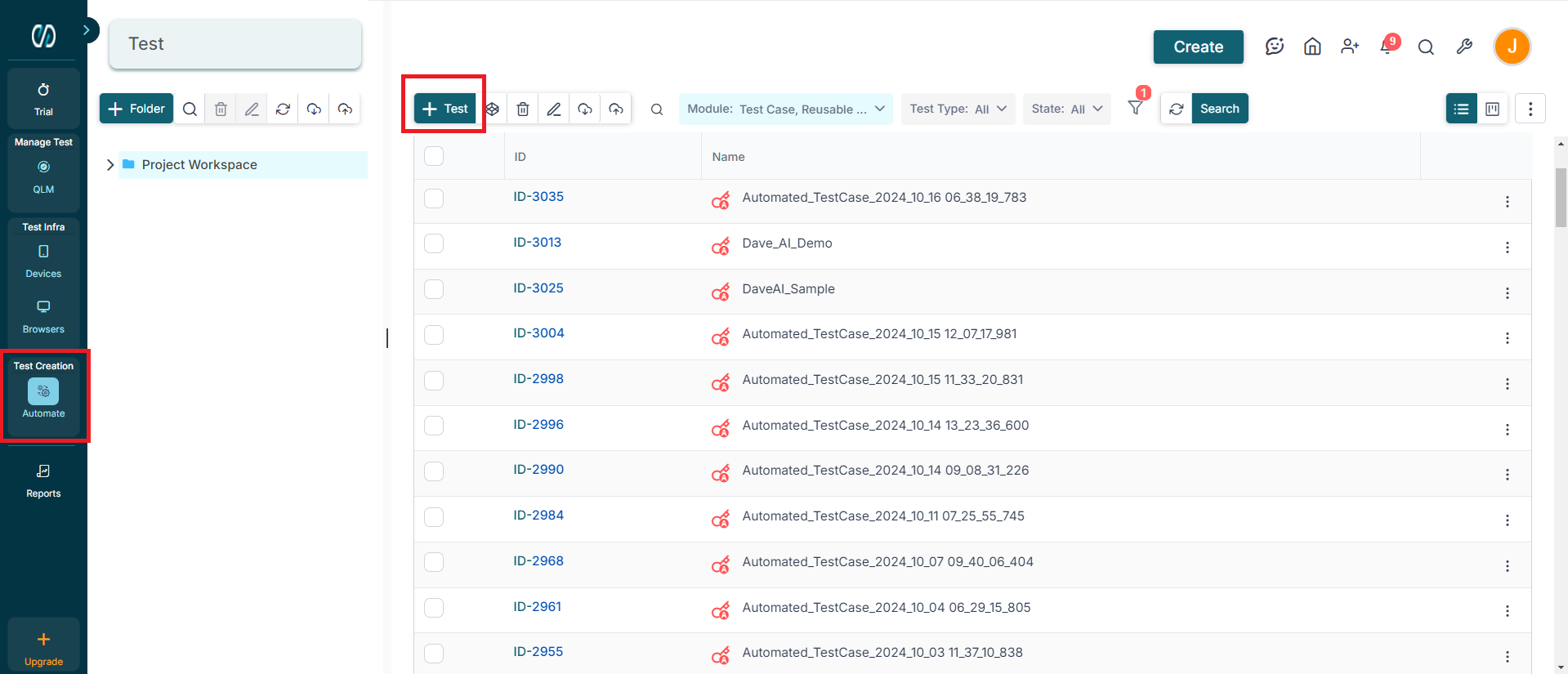Open notifications bell with 9 badge

(1388, 46)
